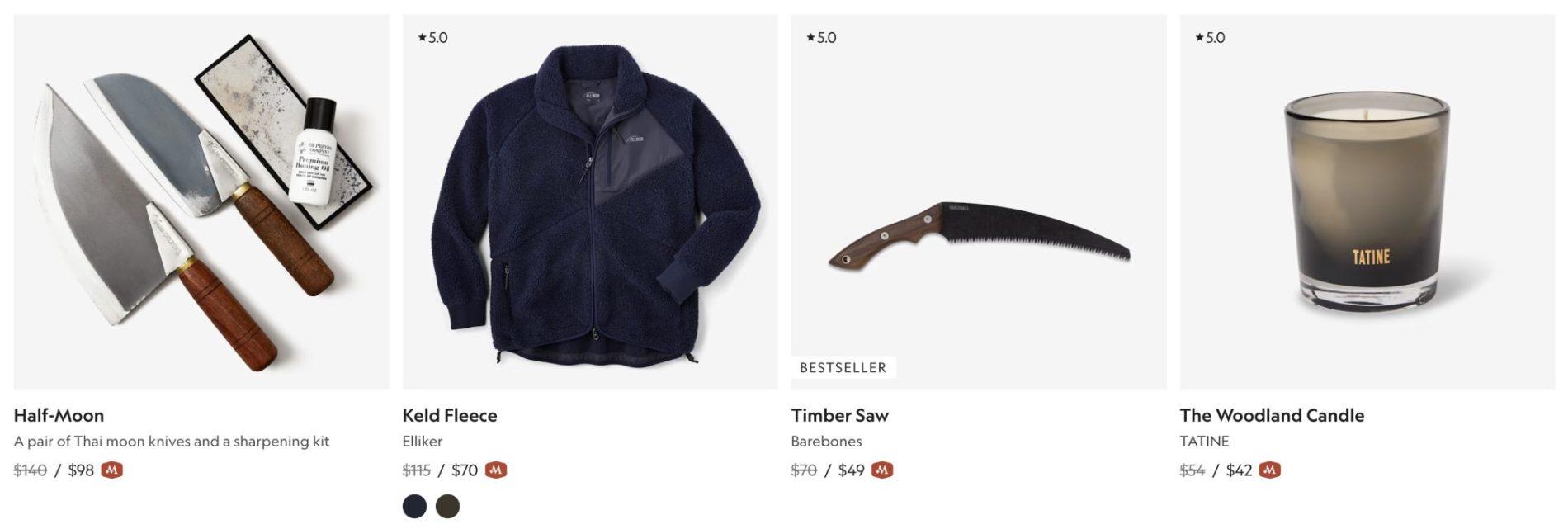Select the olive color swatch for Keld Fleece
This screenshot has height=529, width=1568.
click(x=447, y=506)
